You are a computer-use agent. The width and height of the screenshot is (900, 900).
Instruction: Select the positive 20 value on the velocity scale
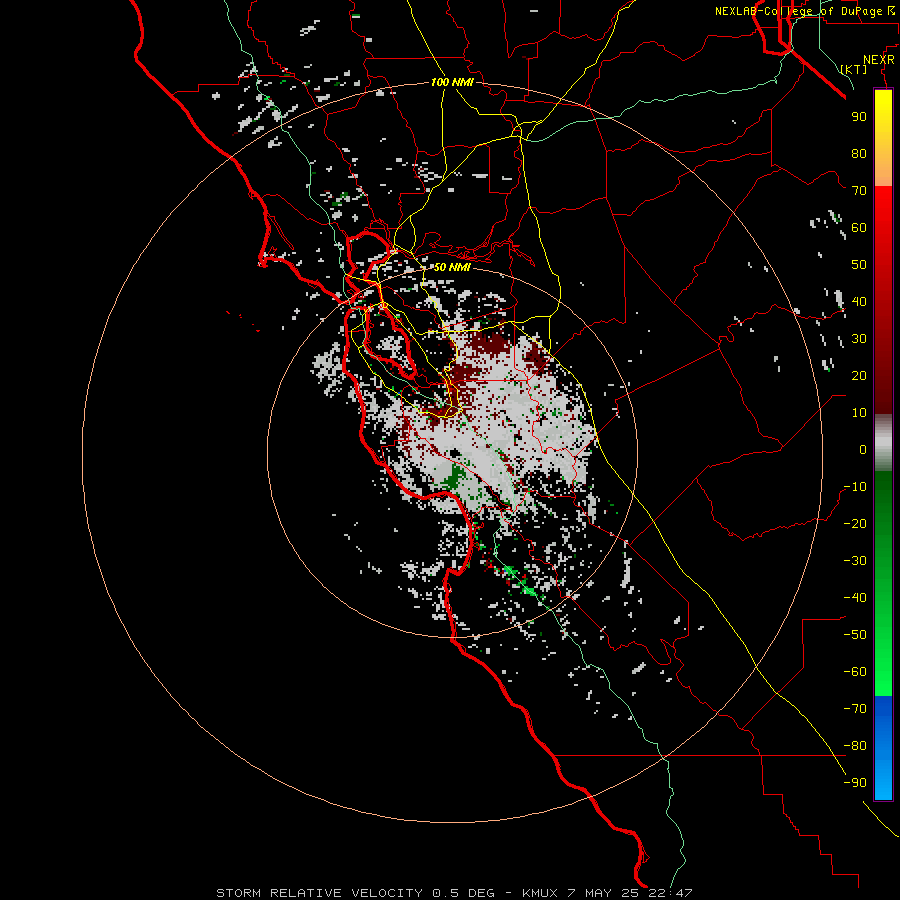(x=859, y=375)
